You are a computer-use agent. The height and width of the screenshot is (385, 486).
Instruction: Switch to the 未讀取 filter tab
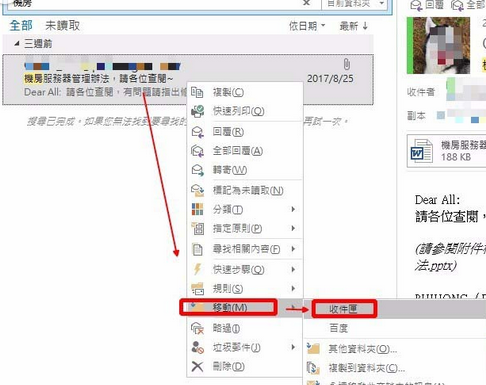pyautogui.click(x=62, y=26)
